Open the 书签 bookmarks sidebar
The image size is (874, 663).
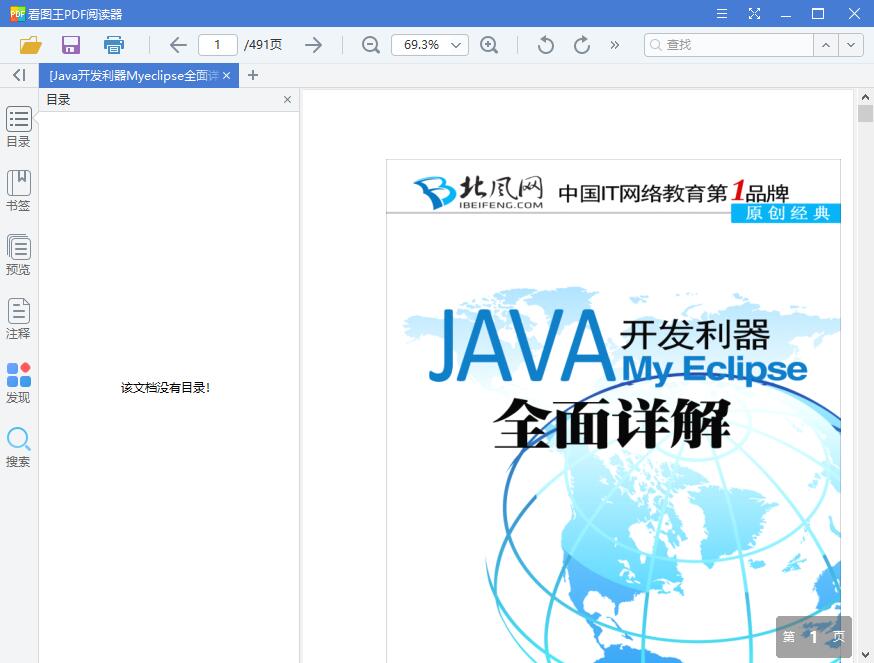pos(18,191)
